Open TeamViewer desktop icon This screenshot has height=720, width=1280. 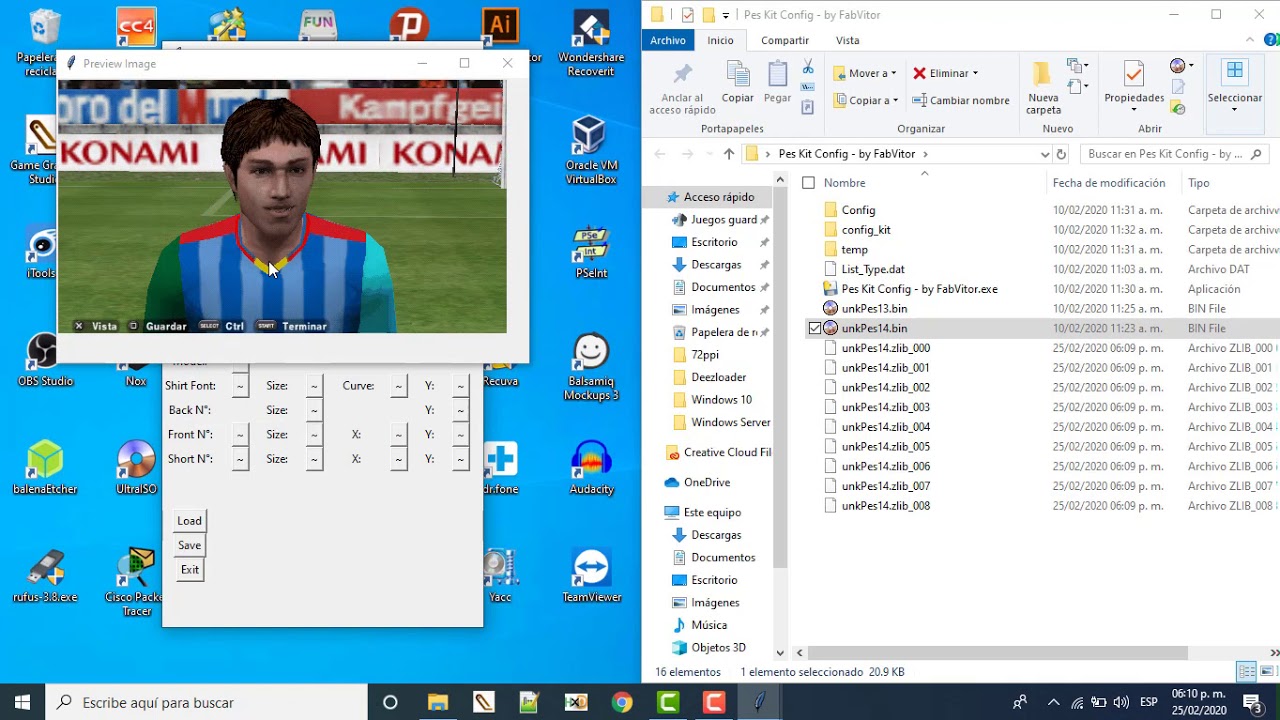click(x=591, y=576)
